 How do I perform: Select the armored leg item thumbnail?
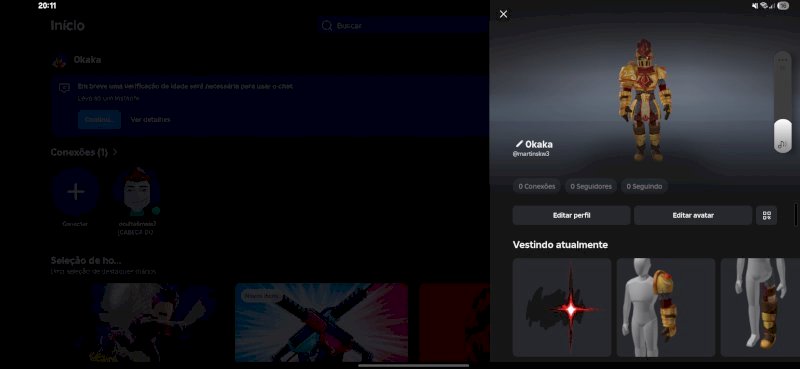[760, 307]
